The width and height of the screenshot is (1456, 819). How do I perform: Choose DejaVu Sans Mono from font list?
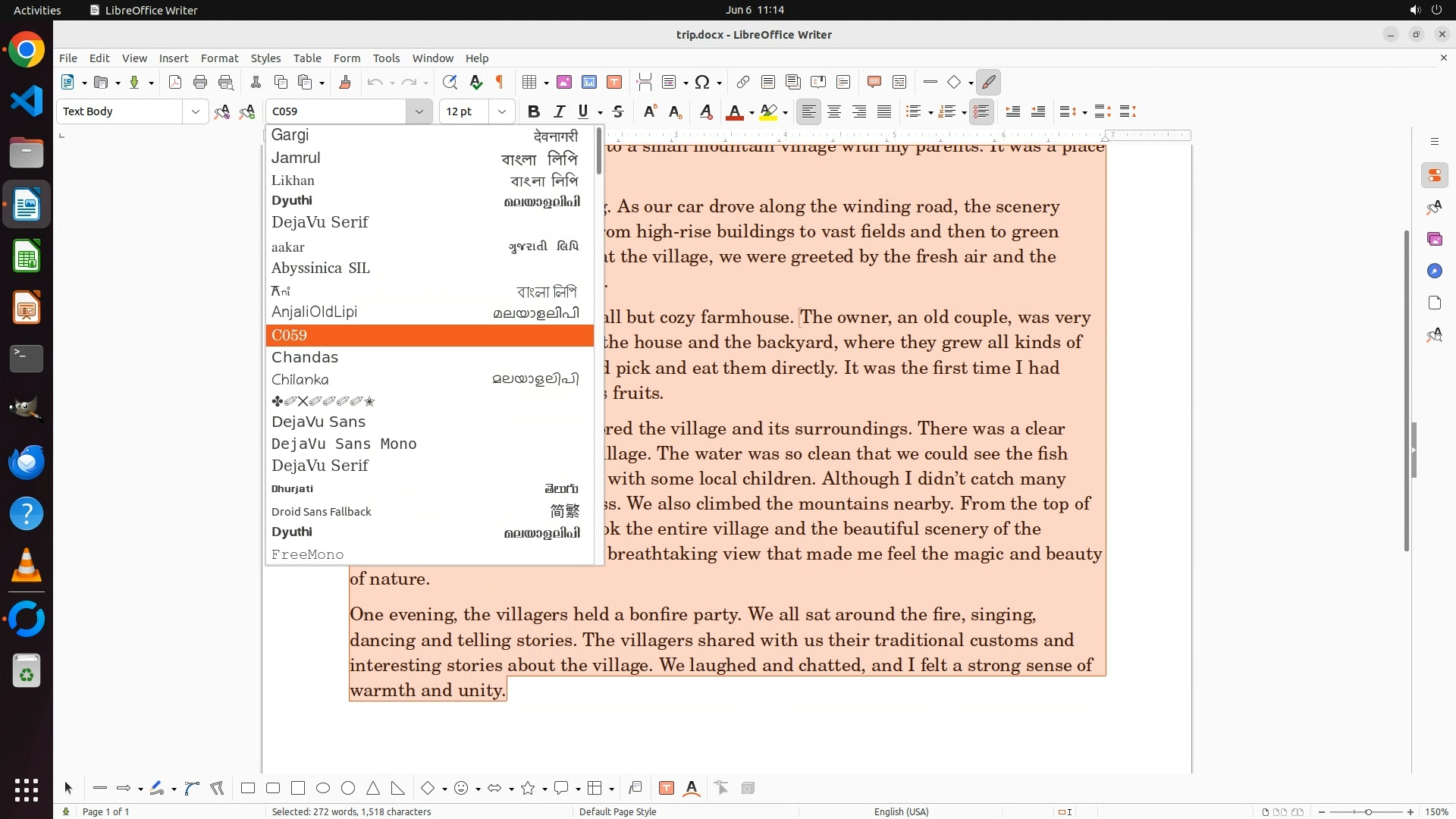point(344,444)
